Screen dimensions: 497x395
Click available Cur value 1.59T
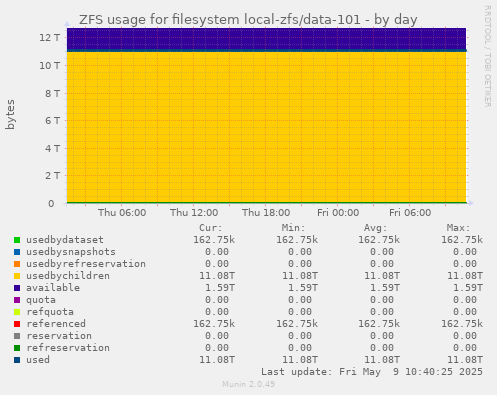point(220,288)
